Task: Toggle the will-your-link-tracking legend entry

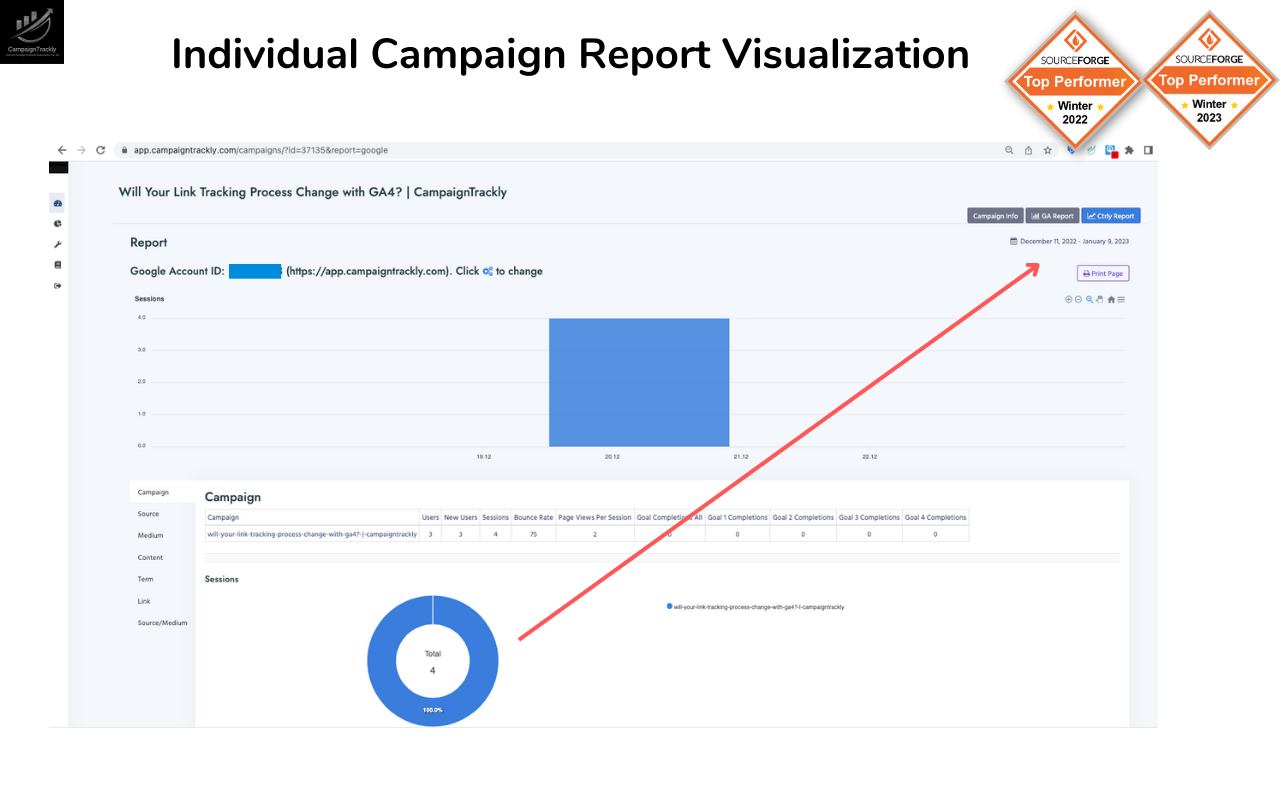Action: (x=755, y=606)
